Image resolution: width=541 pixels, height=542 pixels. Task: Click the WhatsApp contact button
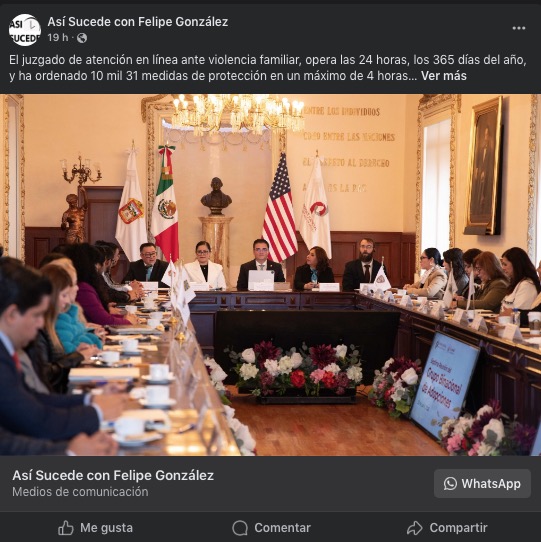pos(482,484)
